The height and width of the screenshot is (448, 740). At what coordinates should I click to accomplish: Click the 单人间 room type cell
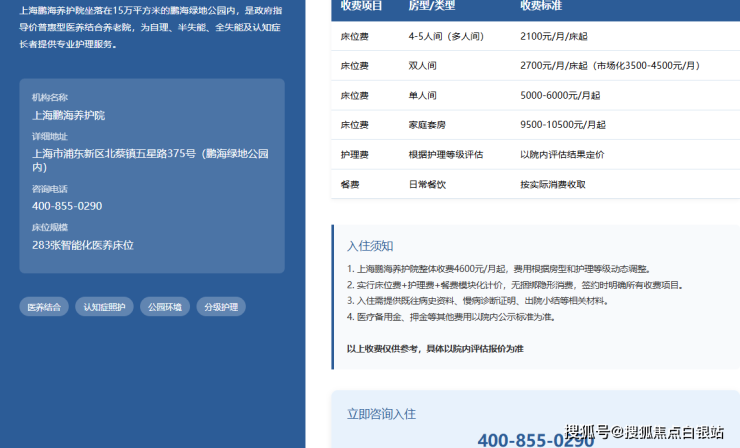pos(422,95)
